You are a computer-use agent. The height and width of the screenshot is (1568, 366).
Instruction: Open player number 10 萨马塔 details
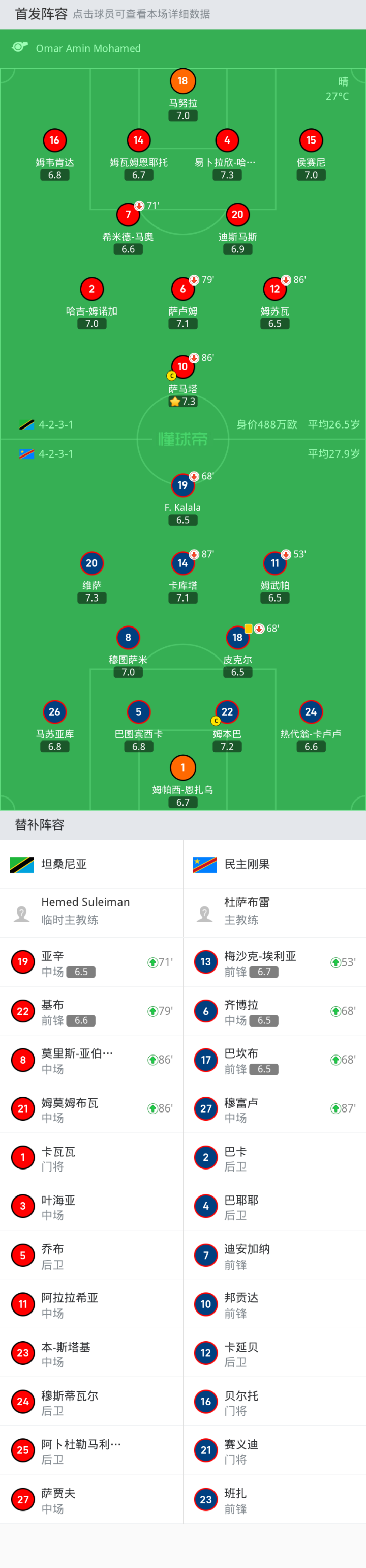pyautogui.click(x=182, y=367)
